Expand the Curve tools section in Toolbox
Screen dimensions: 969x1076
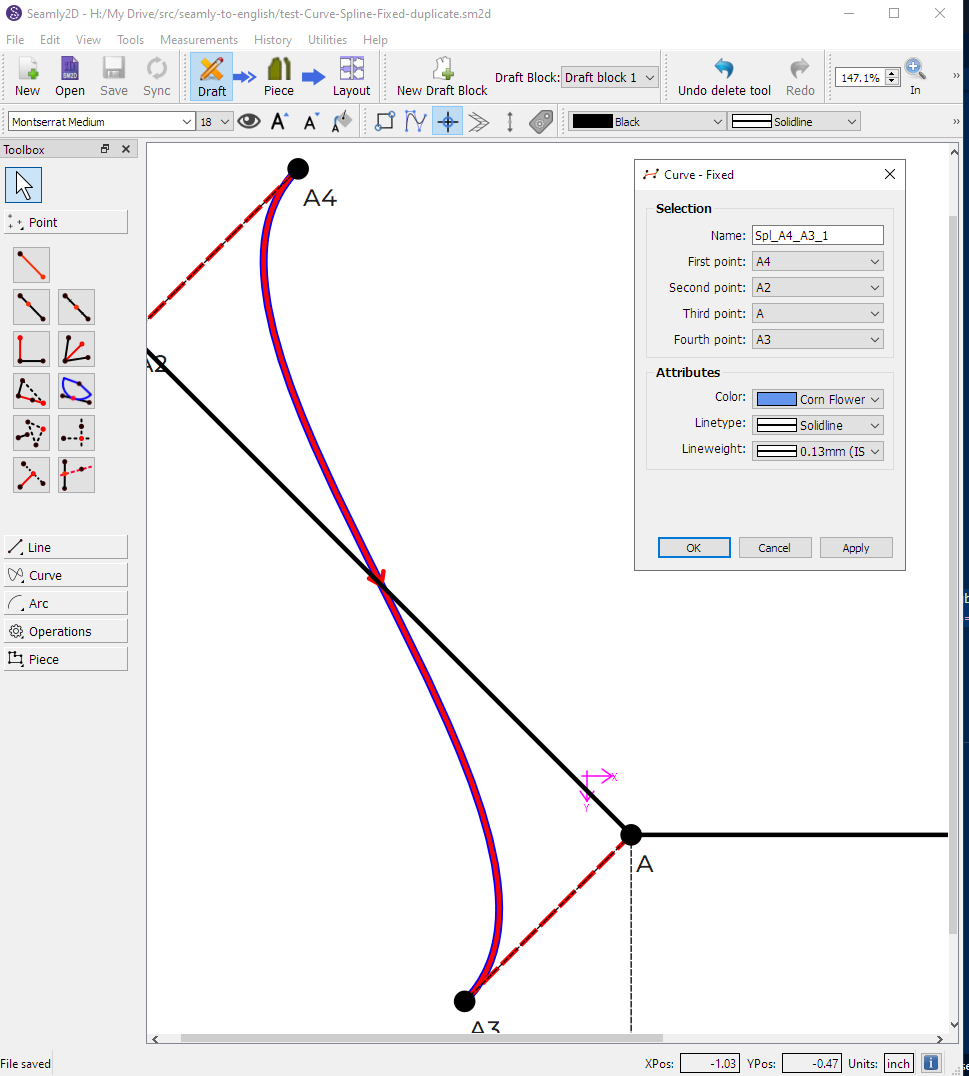pyautogui.click(x=66, y=576)
